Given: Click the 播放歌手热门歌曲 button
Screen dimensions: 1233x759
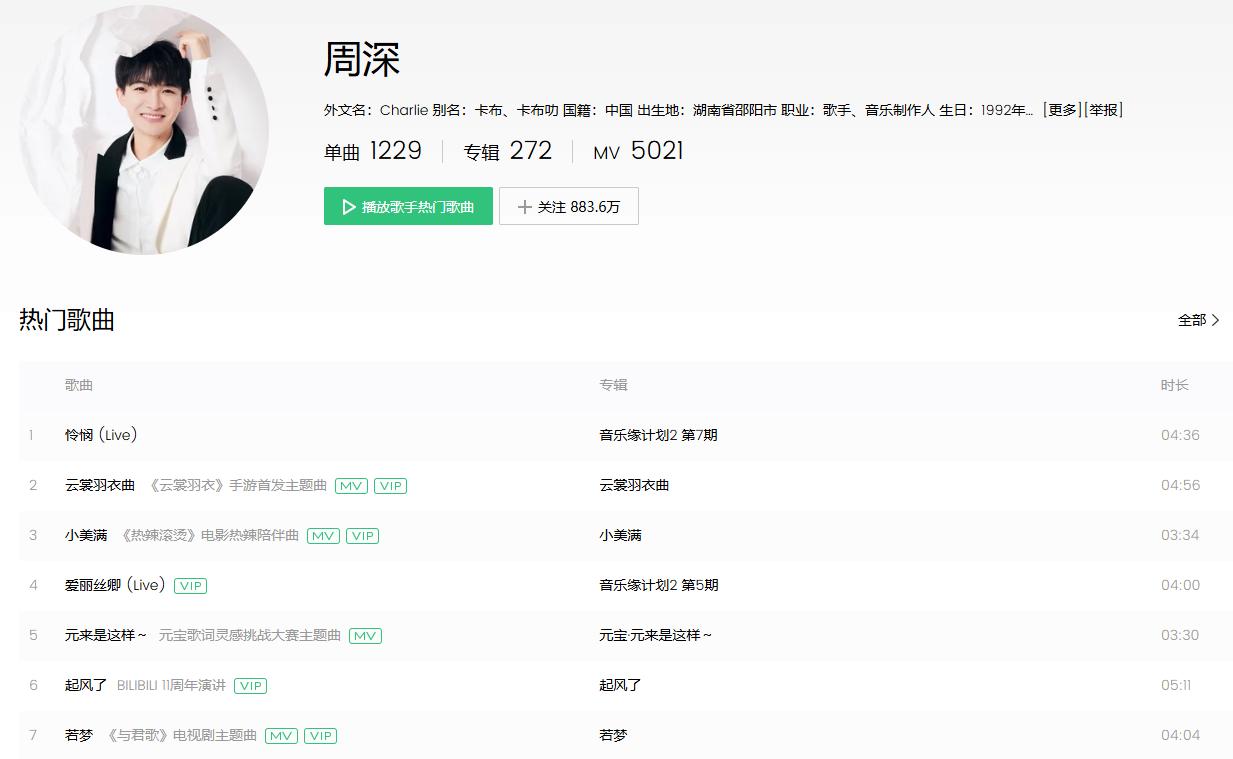Looking at the screenshot, I should 408,206.
